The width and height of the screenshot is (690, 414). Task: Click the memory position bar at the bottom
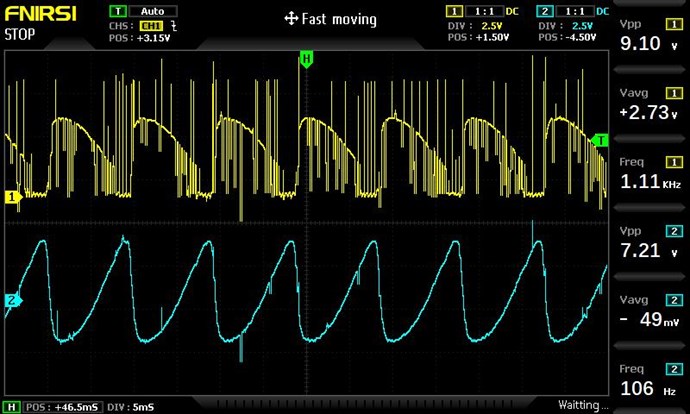click(365, 403)
